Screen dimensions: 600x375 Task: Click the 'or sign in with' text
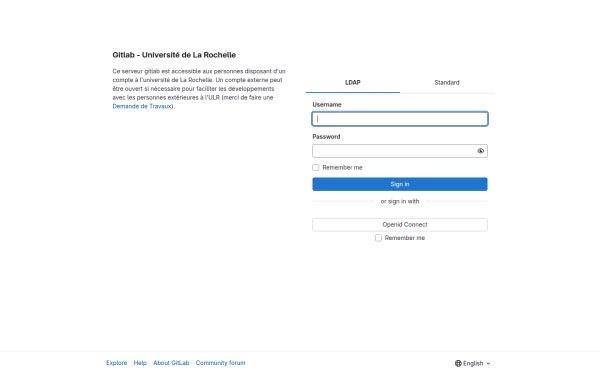coord(400,201)
